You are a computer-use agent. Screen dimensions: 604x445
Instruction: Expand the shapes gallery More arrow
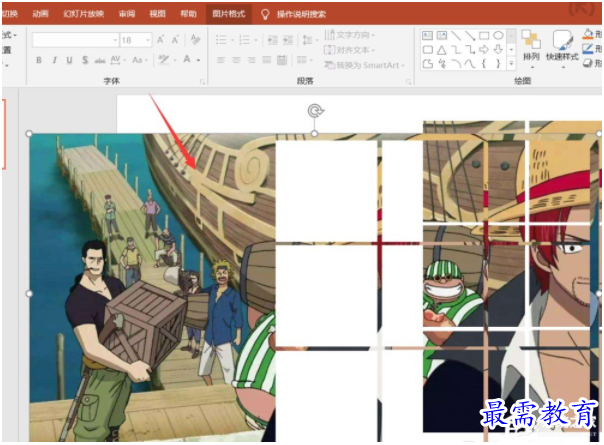[511, 64]
